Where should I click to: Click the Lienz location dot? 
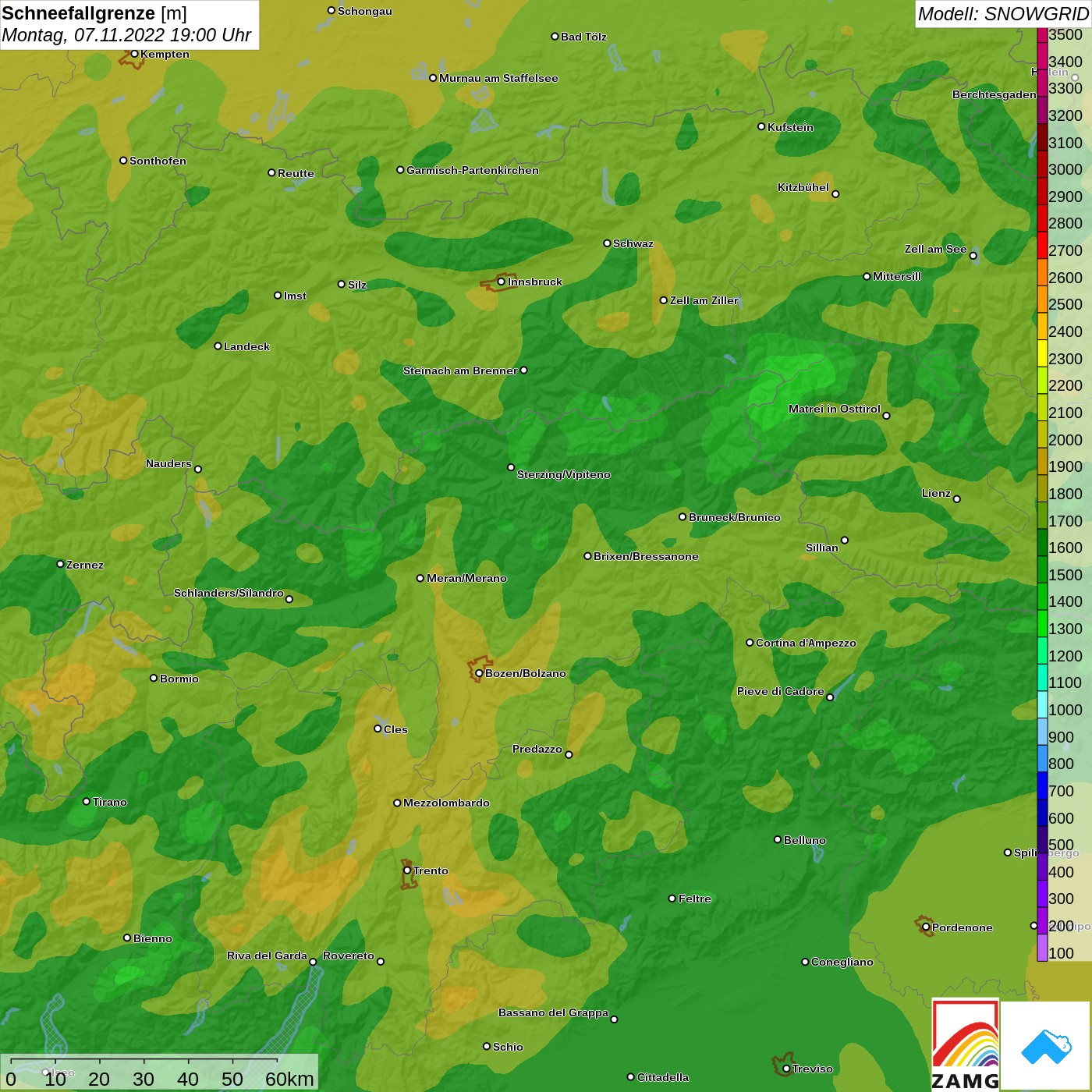point(957,499)
